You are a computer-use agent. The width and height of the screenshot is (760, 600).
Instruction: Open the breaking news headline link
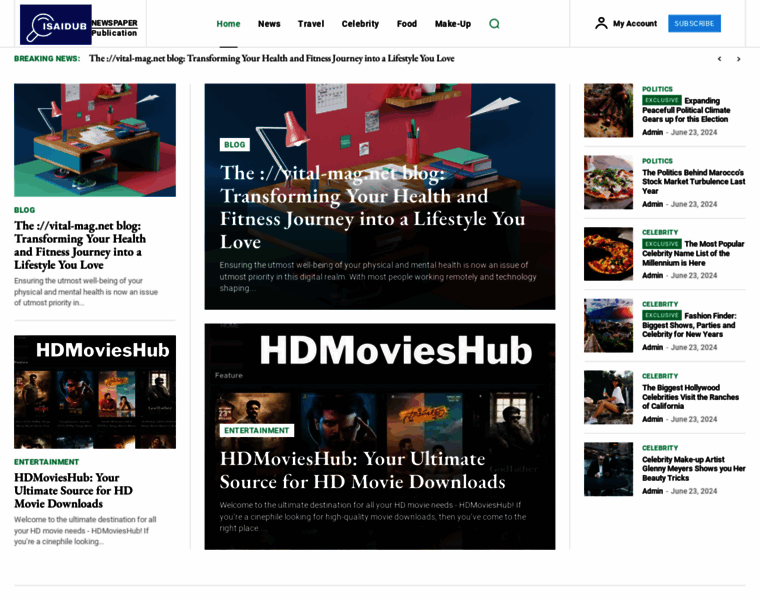pyautogui.click(x=271, y=59)
